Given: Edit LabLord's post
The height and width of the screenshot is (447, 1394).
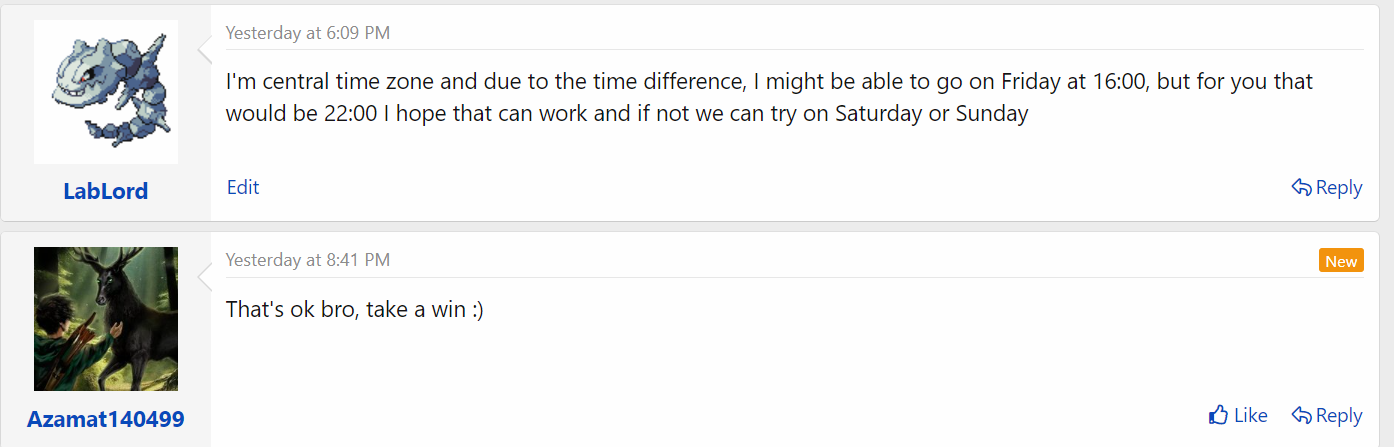Looking at the screenshot, I should coord(243,187).
